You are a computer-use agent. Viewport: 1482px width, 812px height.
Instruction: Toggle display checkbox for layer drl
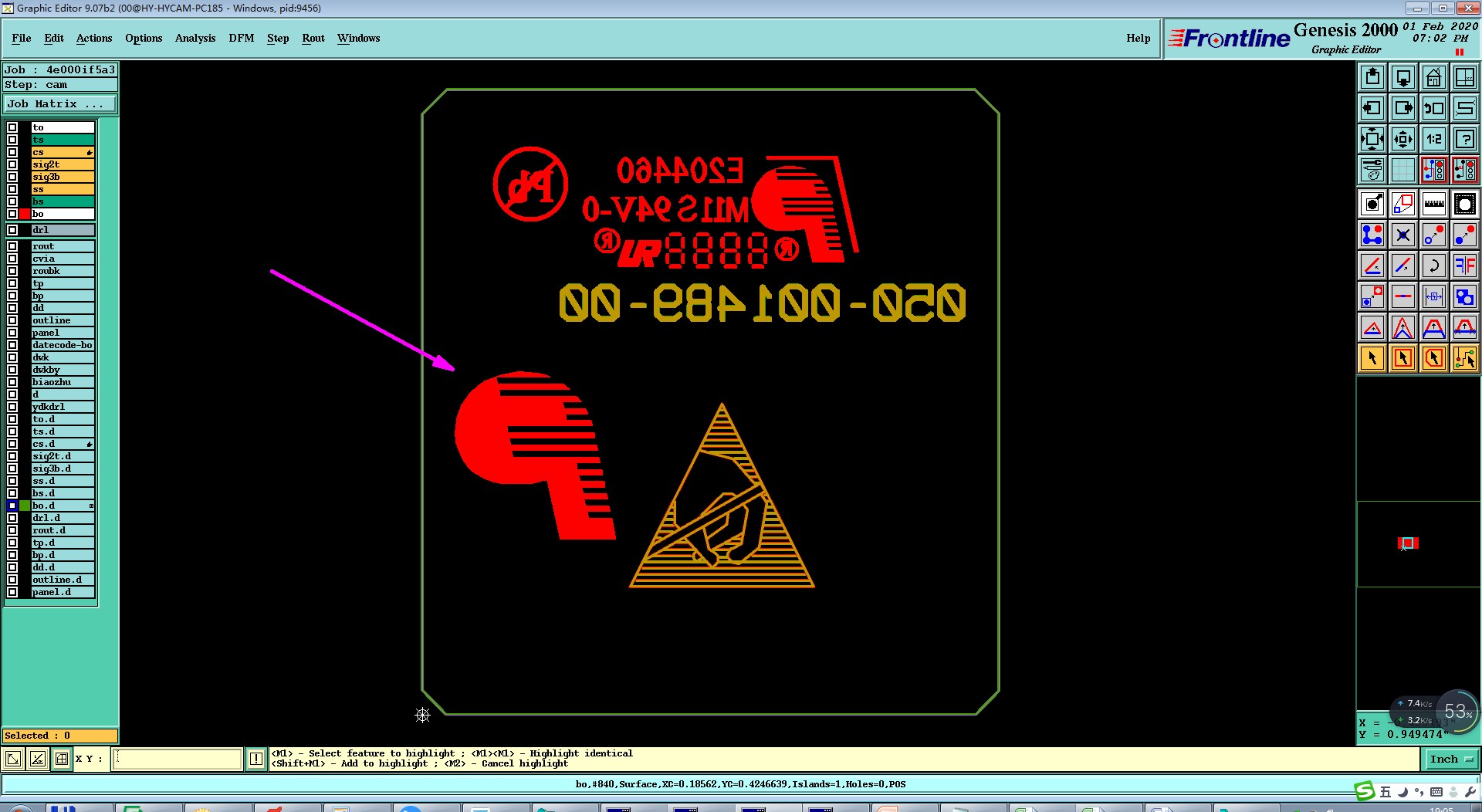12,230
